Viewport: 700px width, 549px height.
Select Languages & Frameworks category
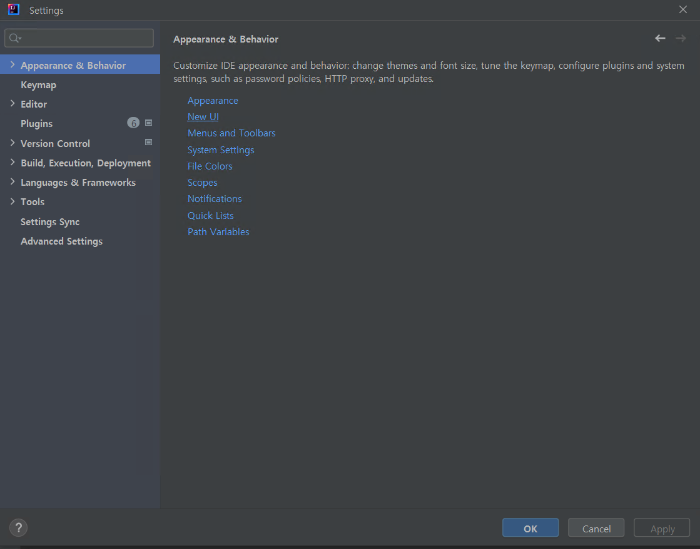(80, 183)
